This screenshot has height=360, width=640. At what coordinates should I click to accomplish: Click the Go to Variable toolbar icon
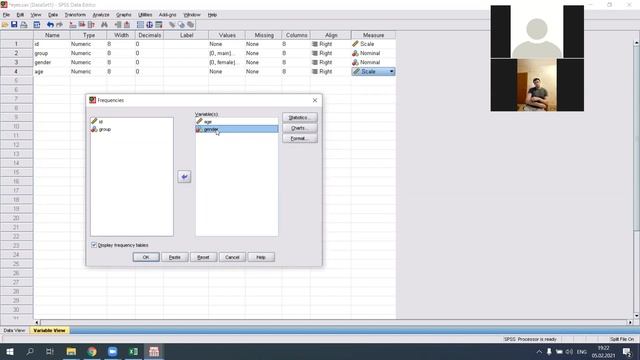[x=82, y=25]
